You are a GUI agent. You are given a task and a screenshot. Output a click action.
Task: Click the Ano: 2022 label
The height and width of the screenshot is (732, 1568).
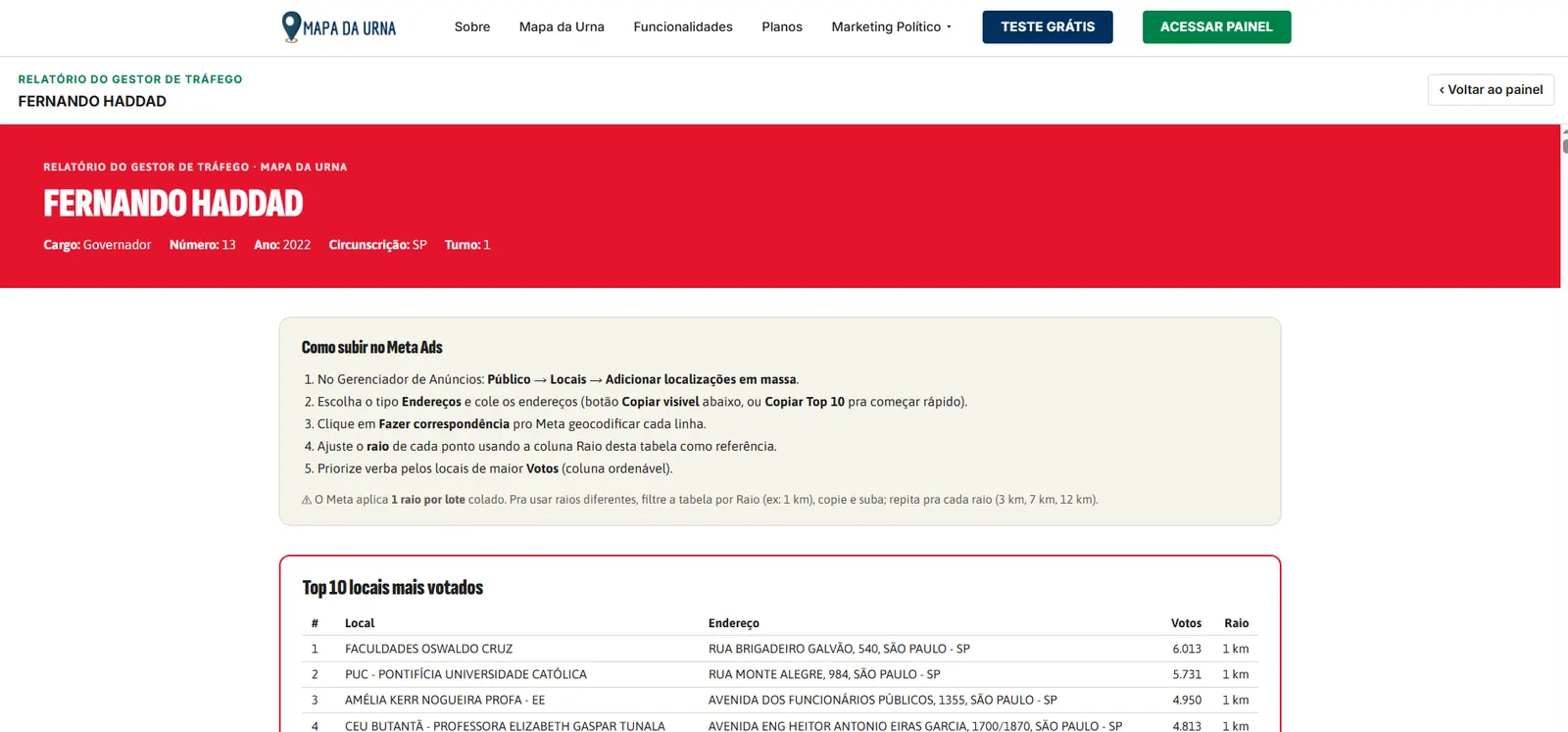(282, 245)
